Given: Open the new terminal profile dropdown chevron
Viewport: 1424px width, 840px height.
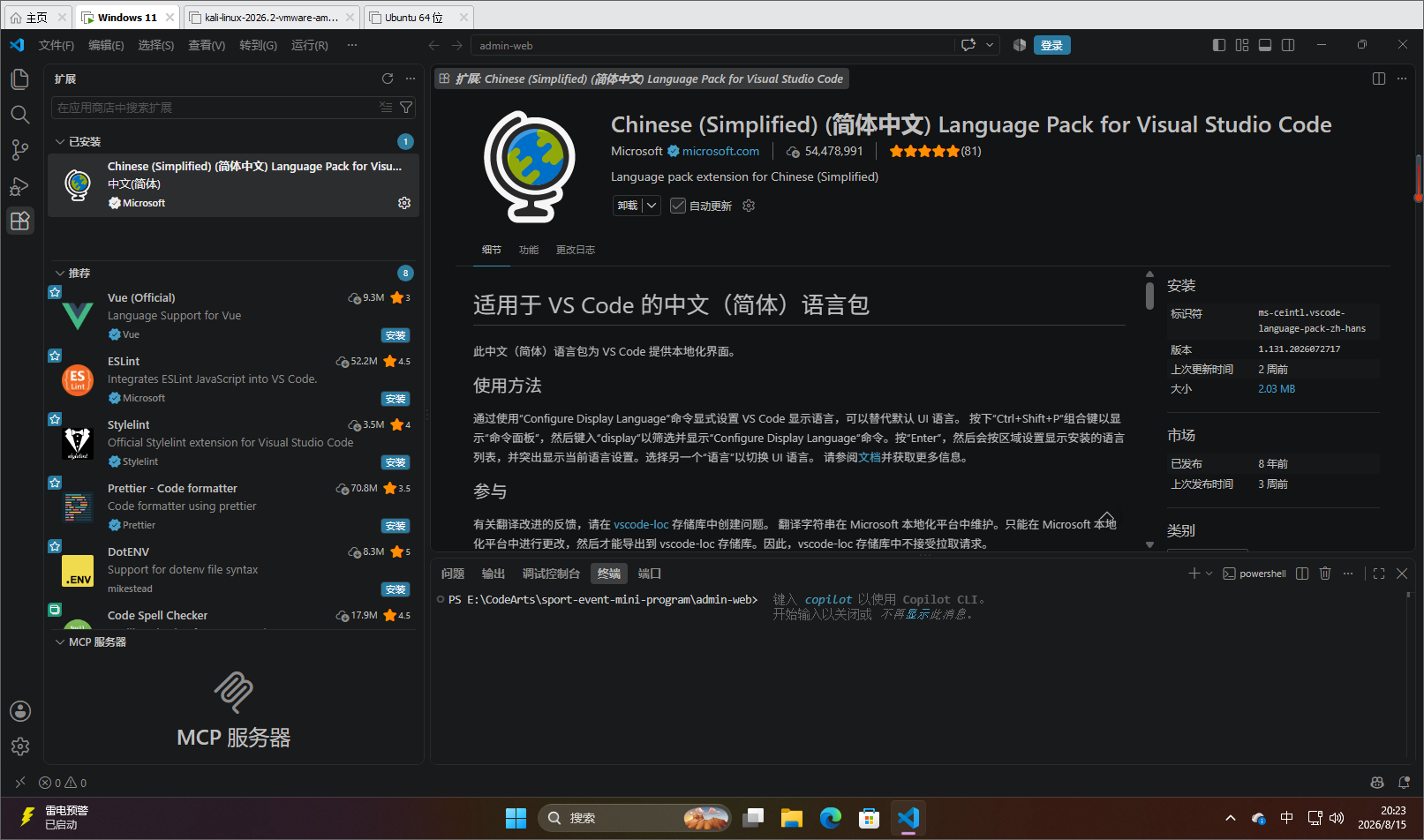Looking at the screenshot, I should [x=1209, y=574].
